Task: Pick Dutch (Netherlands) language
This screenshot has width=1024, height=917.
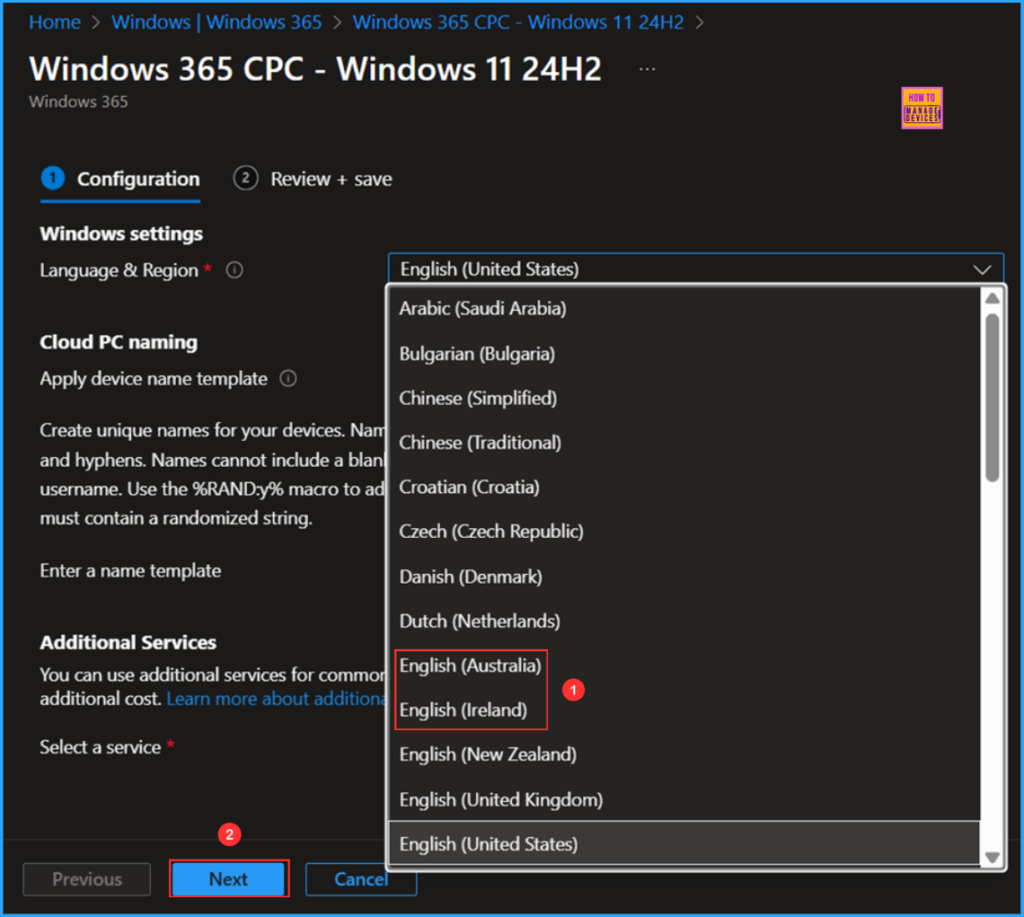Action: (x=684, y=620)
